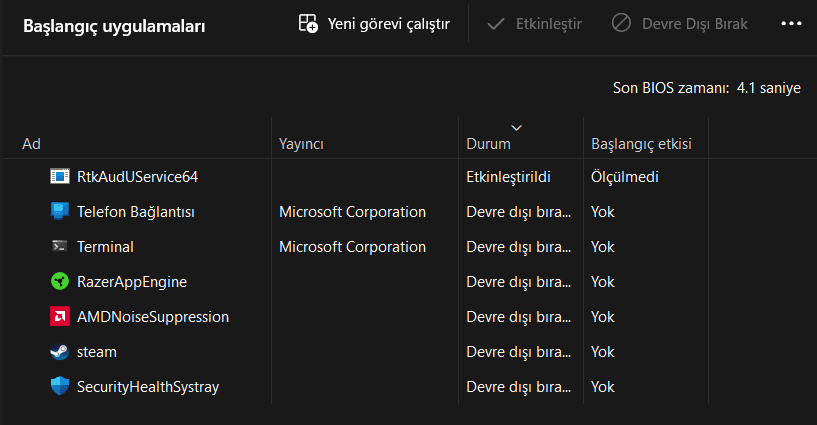Run a new task with Yeni görevi çalıştır
This screenshot has width=817, height=425.
(x=374, y=24)
